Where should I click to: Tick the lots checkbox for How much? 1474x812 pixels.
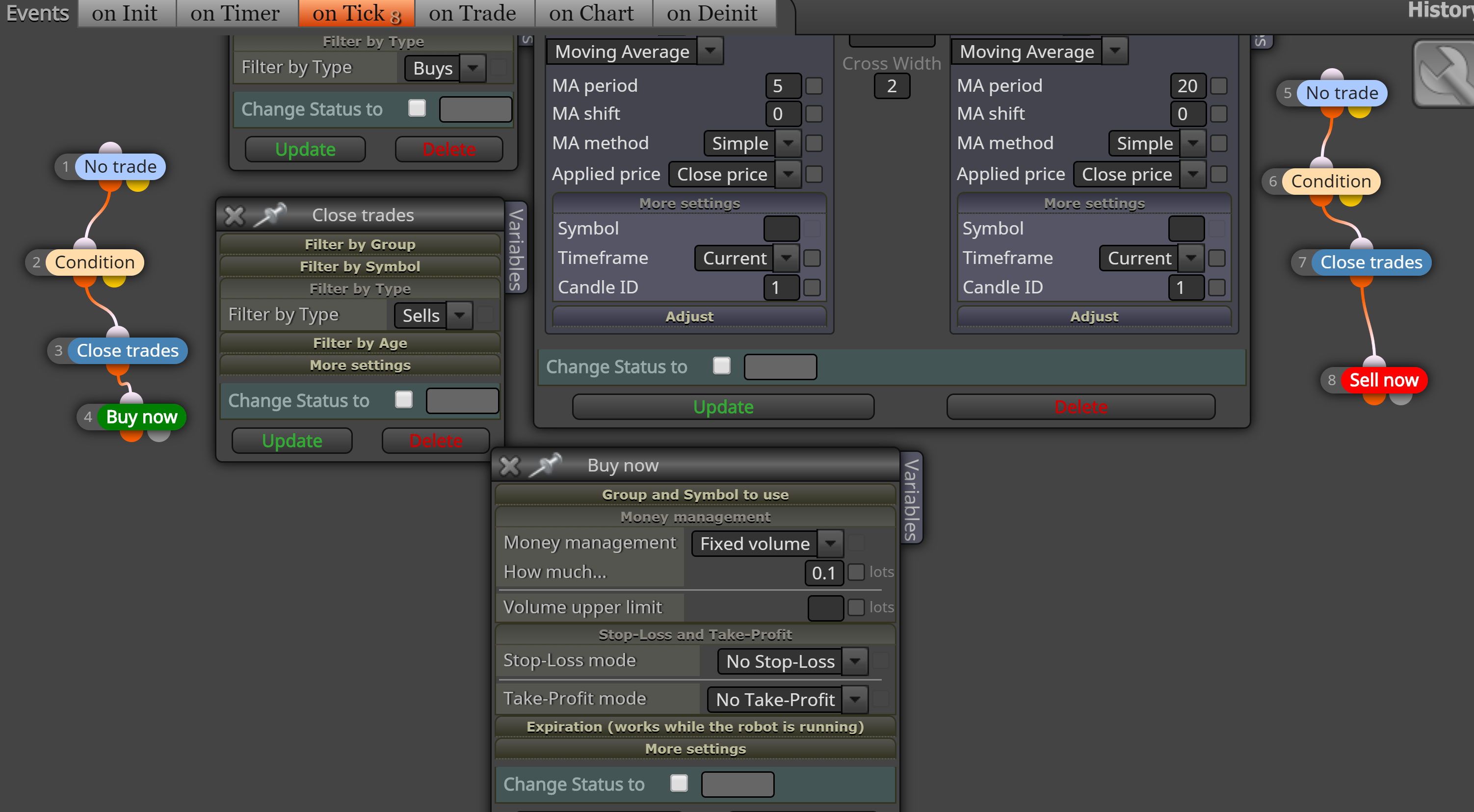pyautogui.click(x=856, y=572)
